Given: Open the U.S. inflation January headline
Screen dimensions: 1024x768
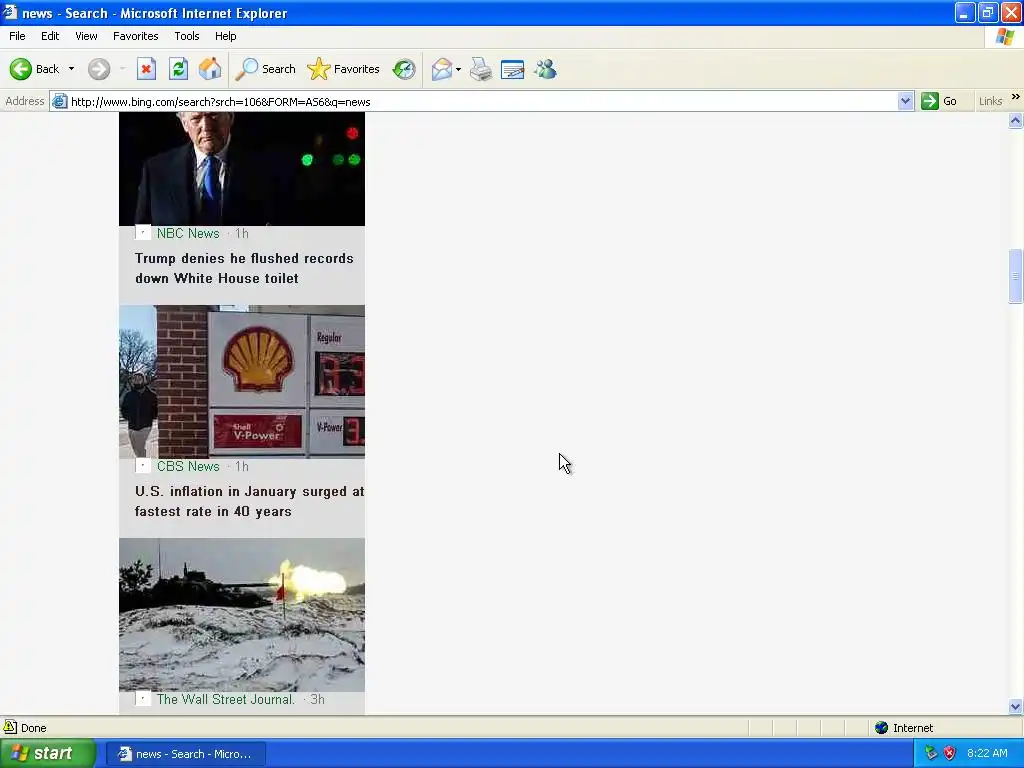Looking at the screenshot, I should pos(249,502).
